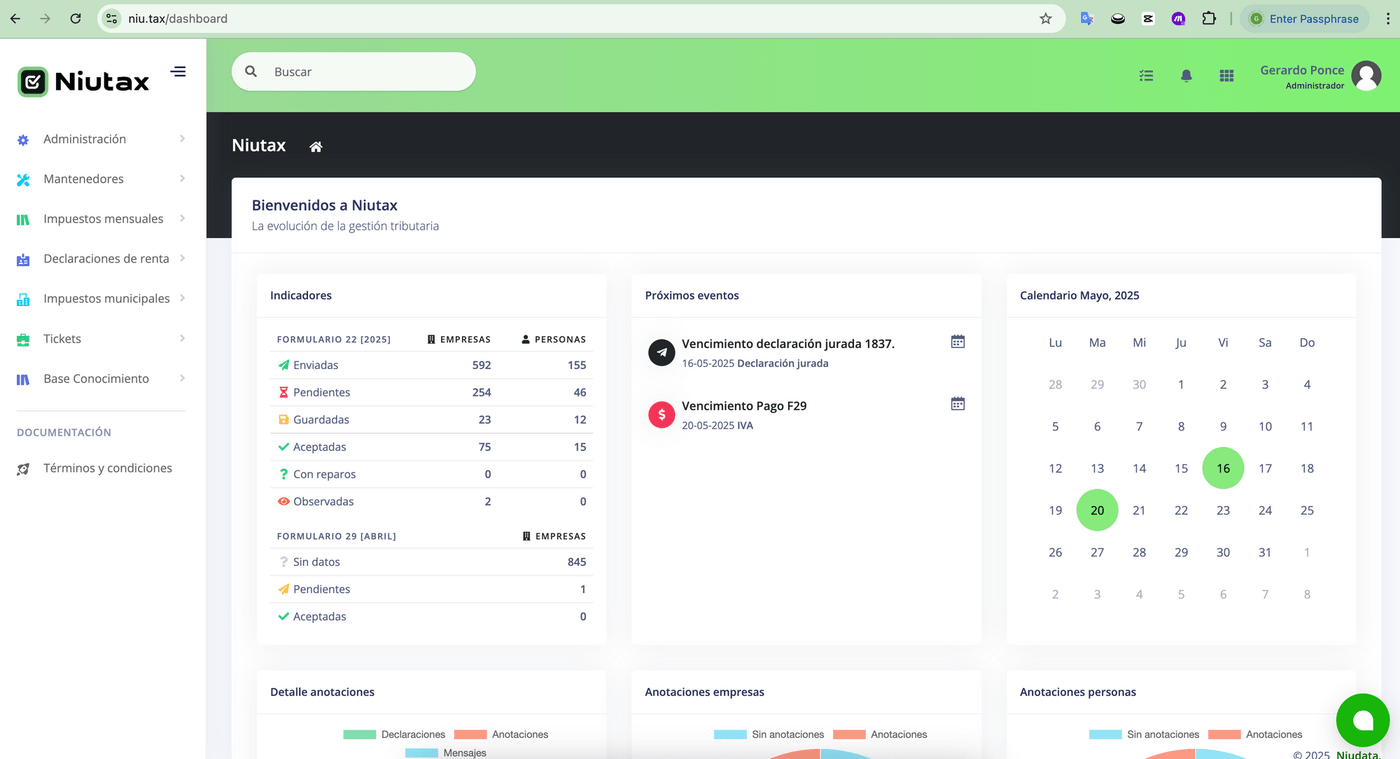Open Vencimiento declaración jurada 1837 event
The image size is (1400, 759).
point(788,344)
